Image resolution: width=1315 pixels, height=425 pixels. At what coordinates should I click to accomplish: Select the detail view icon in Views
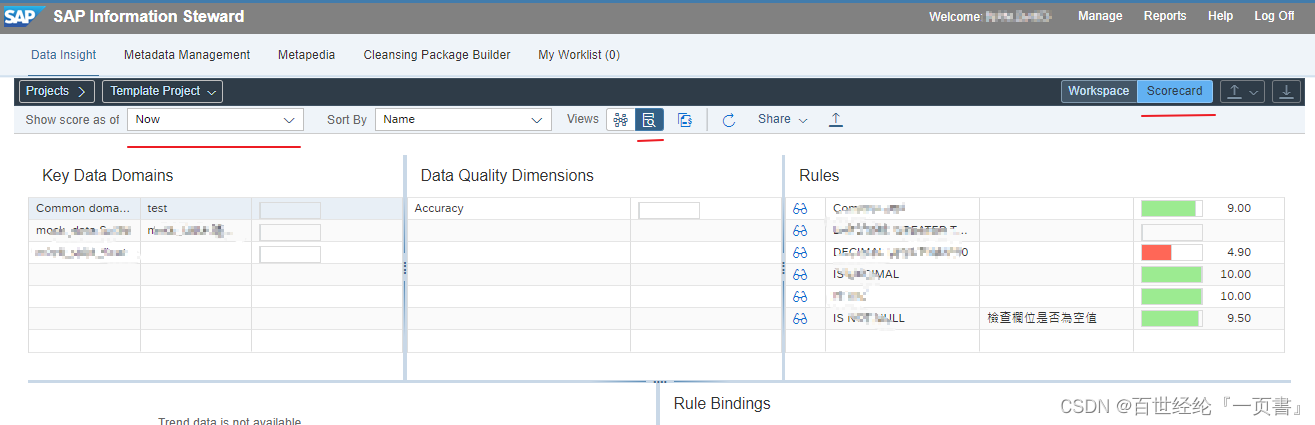coord(649,120)
